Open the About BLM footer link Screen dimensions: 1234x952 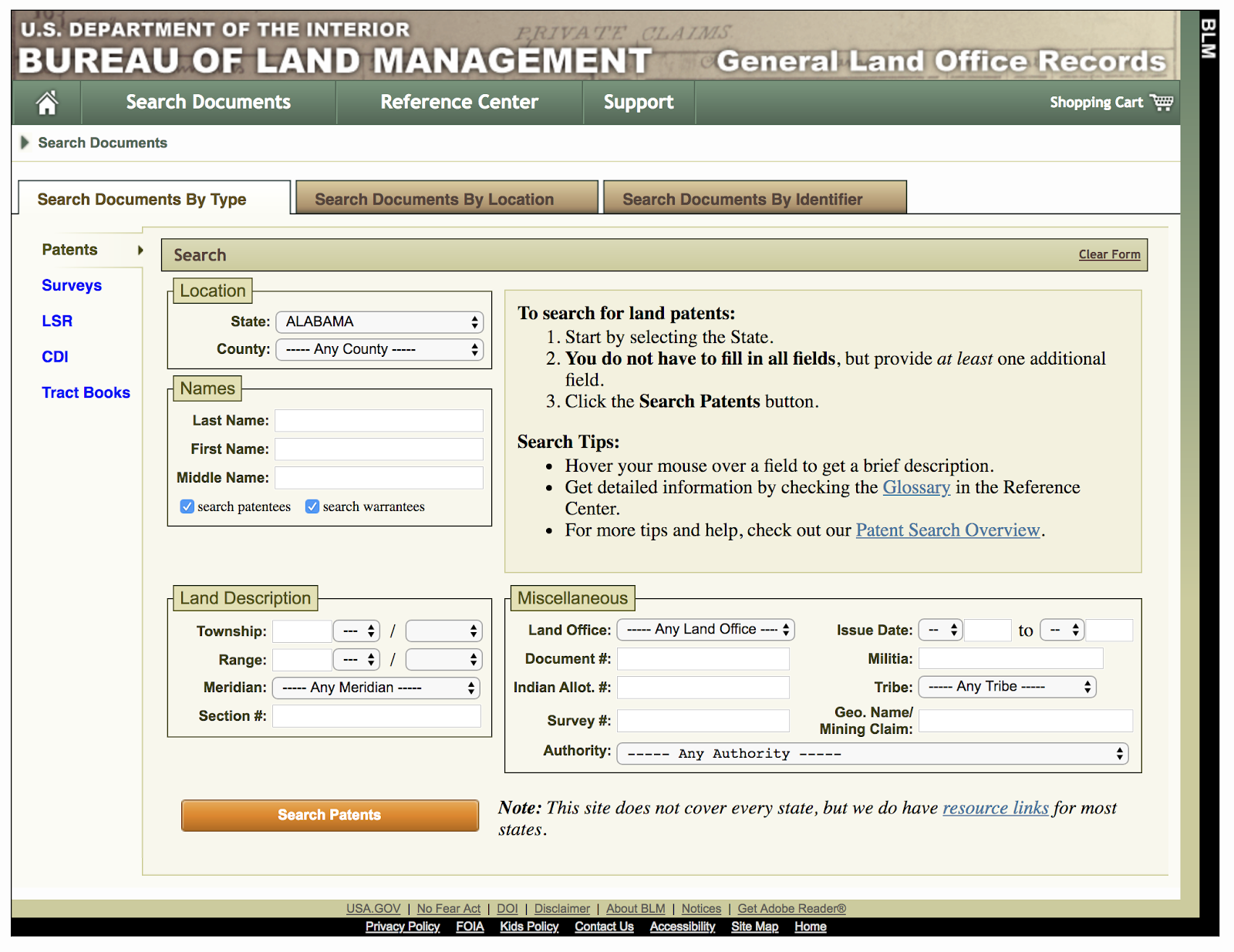[x=636, y=909]
